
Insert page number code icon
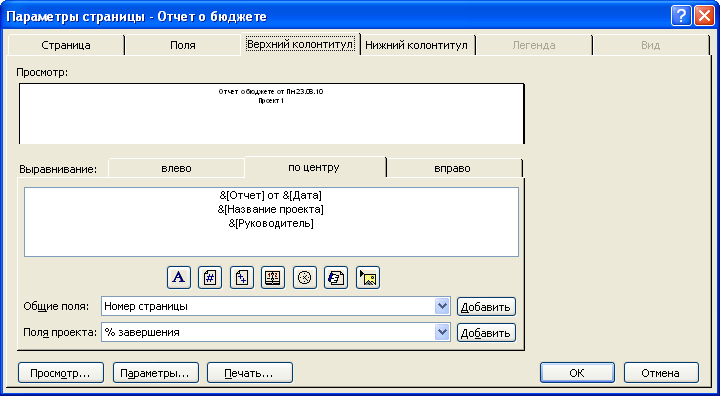tap(210, 277)
